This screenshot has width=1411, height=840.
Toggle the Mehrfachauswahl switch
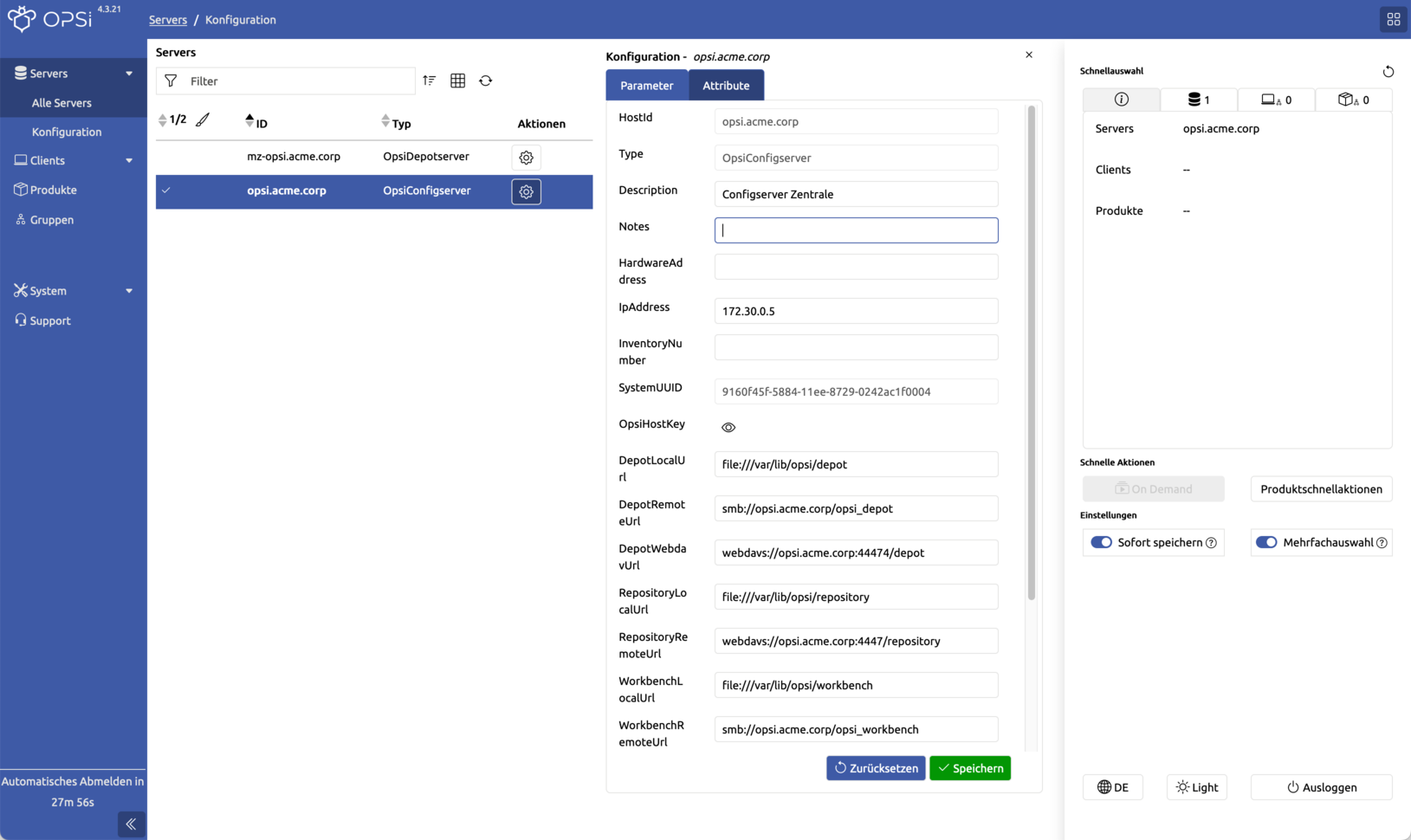[1266, 542]
